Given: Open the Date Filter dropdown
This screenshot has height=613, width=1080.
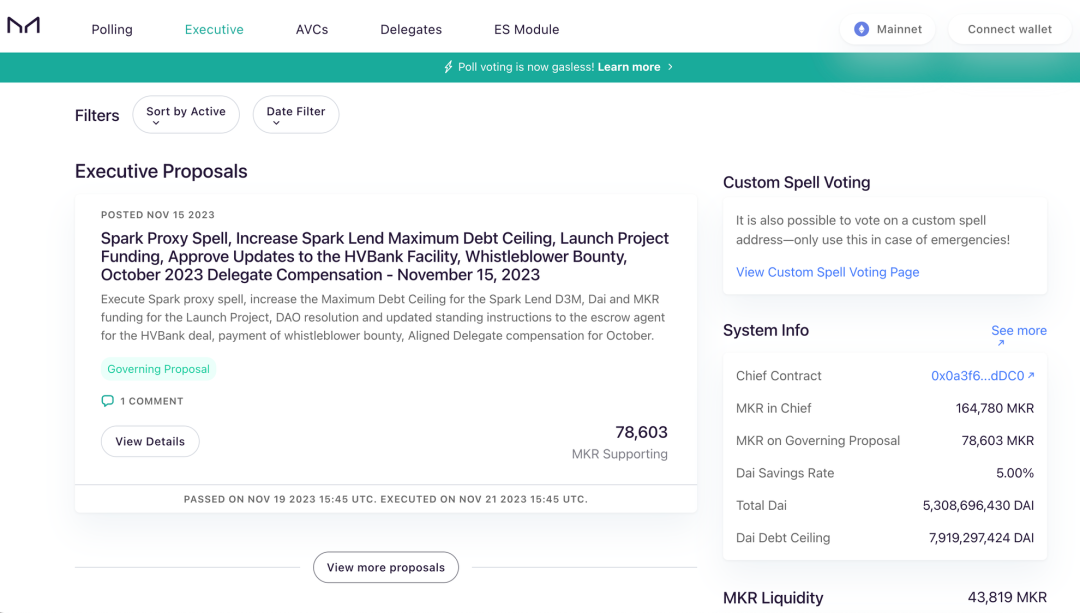Looking at the screenshot, I should coord(295,114).
